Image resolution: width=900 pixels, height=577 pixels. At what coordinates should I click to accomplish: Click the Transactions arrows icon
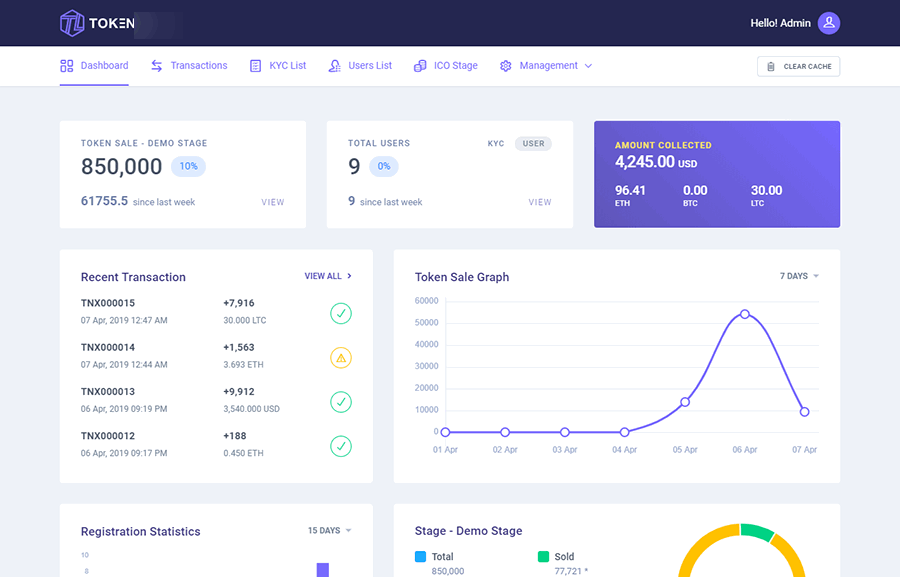pos(157,66)
